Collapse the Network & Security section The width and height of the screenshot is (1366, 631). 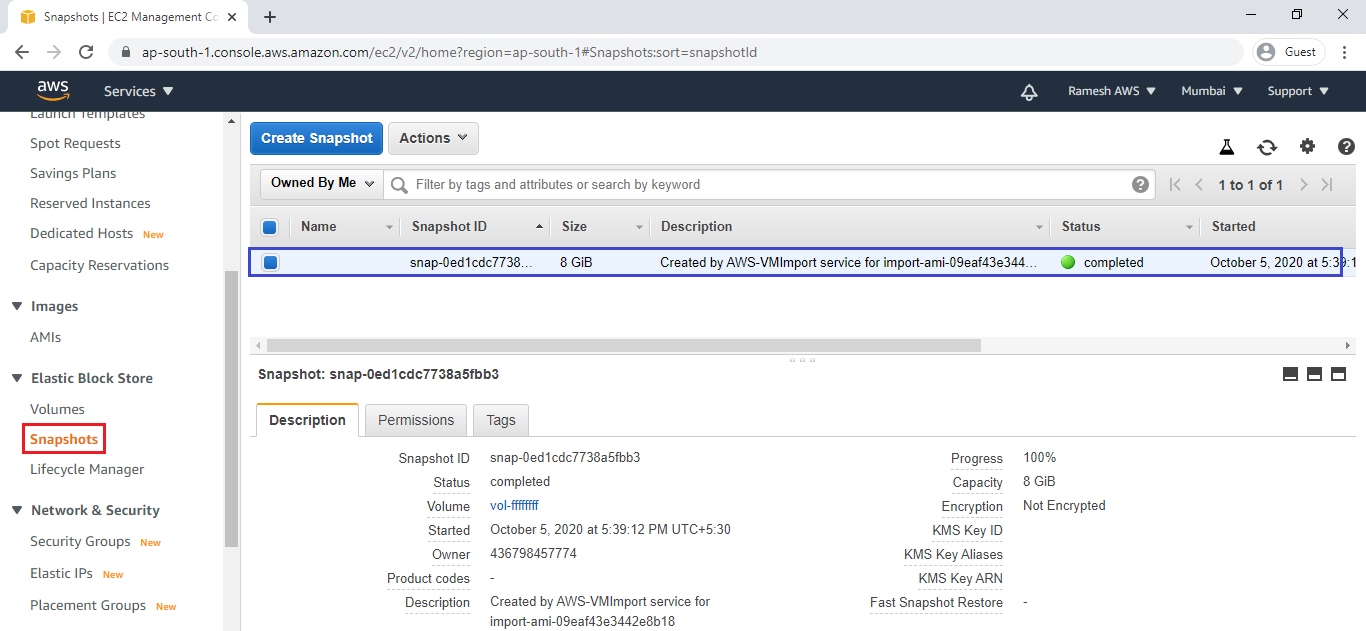point(17,510)
